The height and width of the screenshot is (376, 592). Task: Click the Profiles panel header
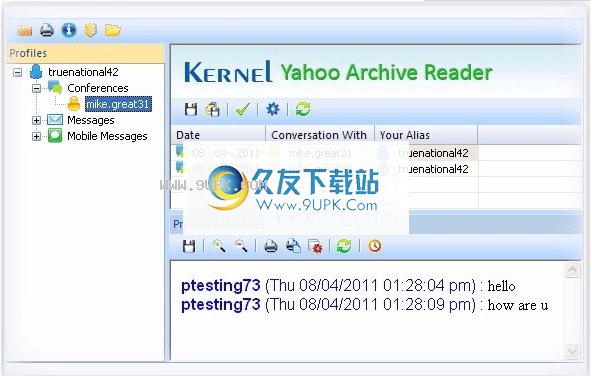click(86, 53)
